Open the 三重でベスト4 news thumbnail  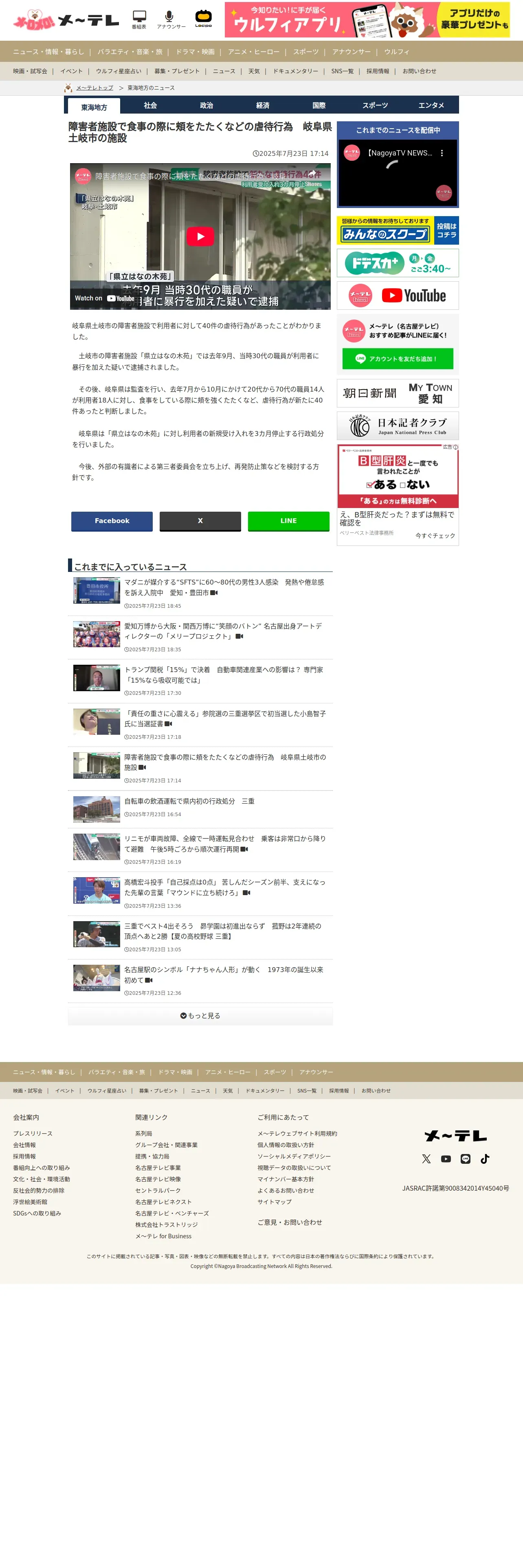coord(96,934)
